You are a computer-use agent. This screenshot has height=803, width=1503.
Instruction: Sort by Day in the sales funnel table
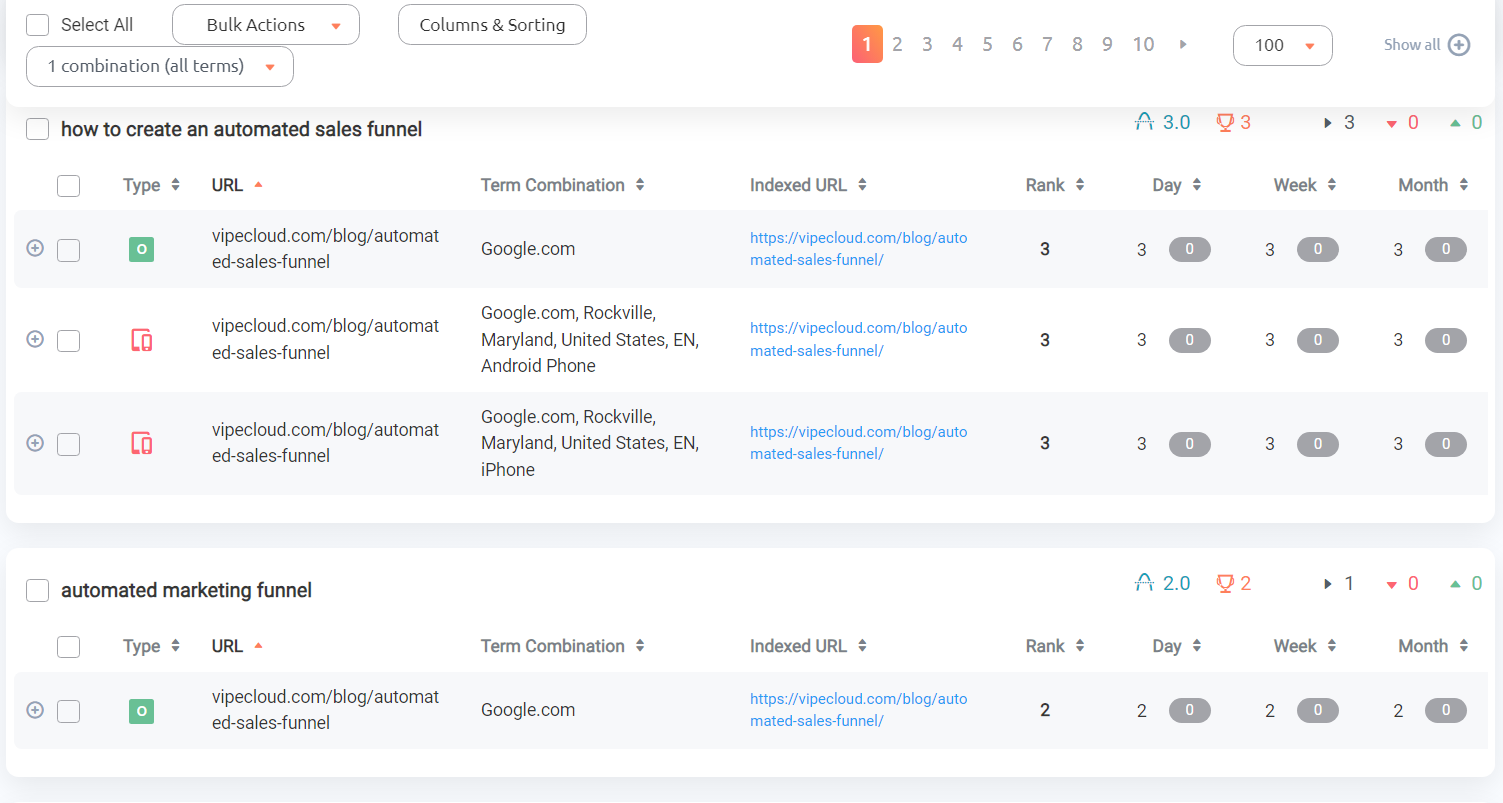coord(1177,185)
